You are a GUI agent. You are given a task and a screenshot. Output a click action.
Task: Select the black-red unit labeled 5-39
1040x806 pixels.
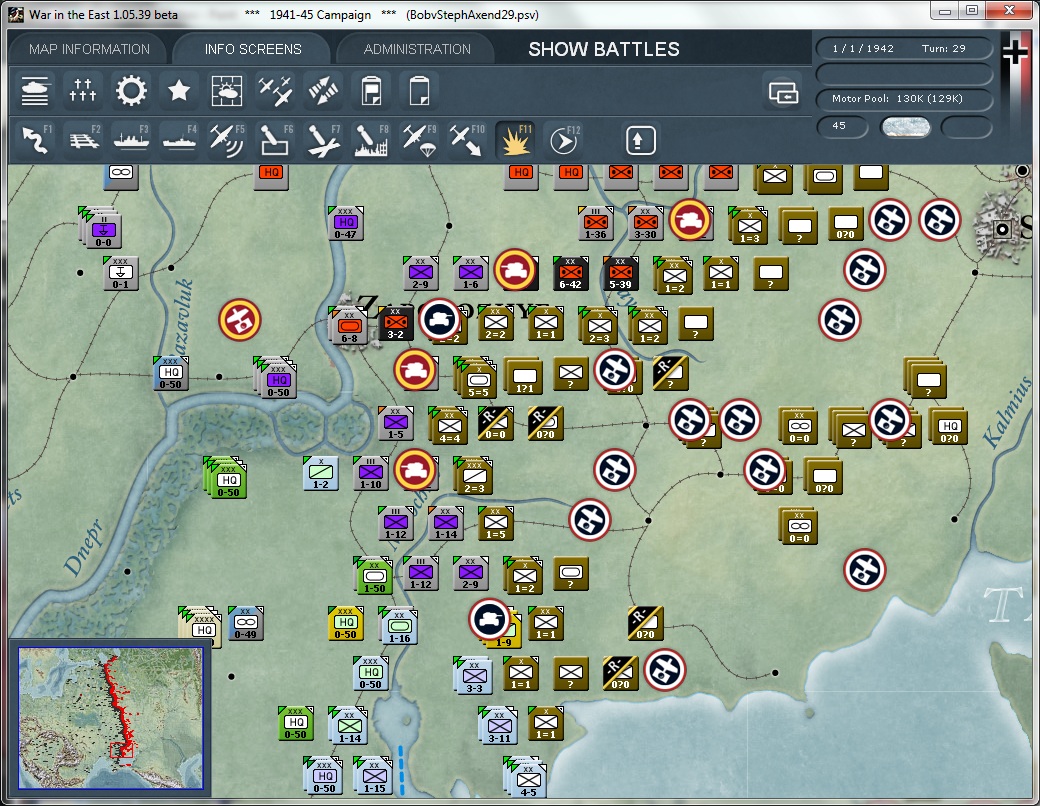(620, 273)
